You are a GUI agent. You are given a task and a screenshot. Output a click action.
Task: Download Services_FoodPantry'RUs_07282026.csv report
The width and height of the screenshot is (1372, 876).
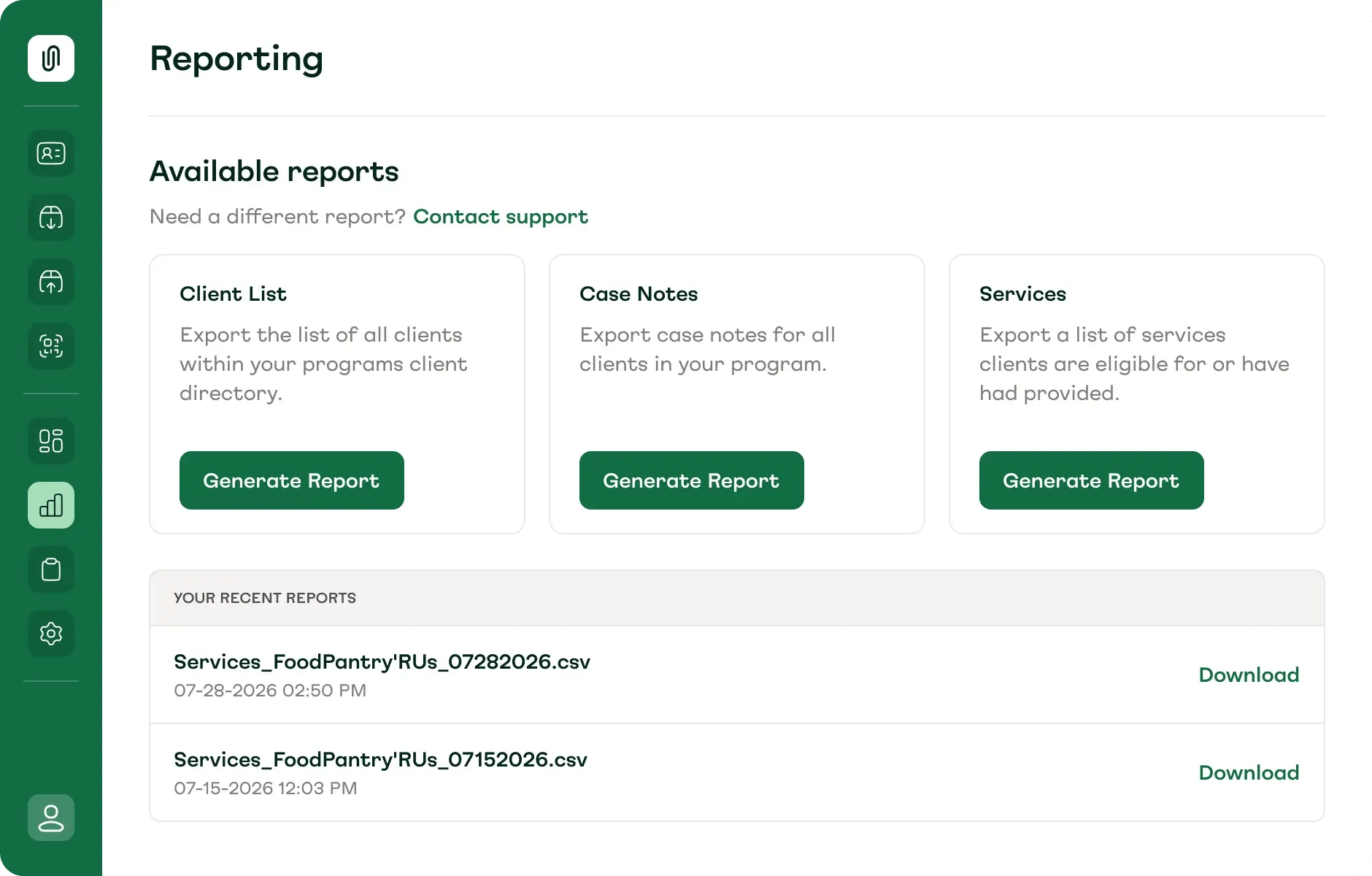[1249, 675]
